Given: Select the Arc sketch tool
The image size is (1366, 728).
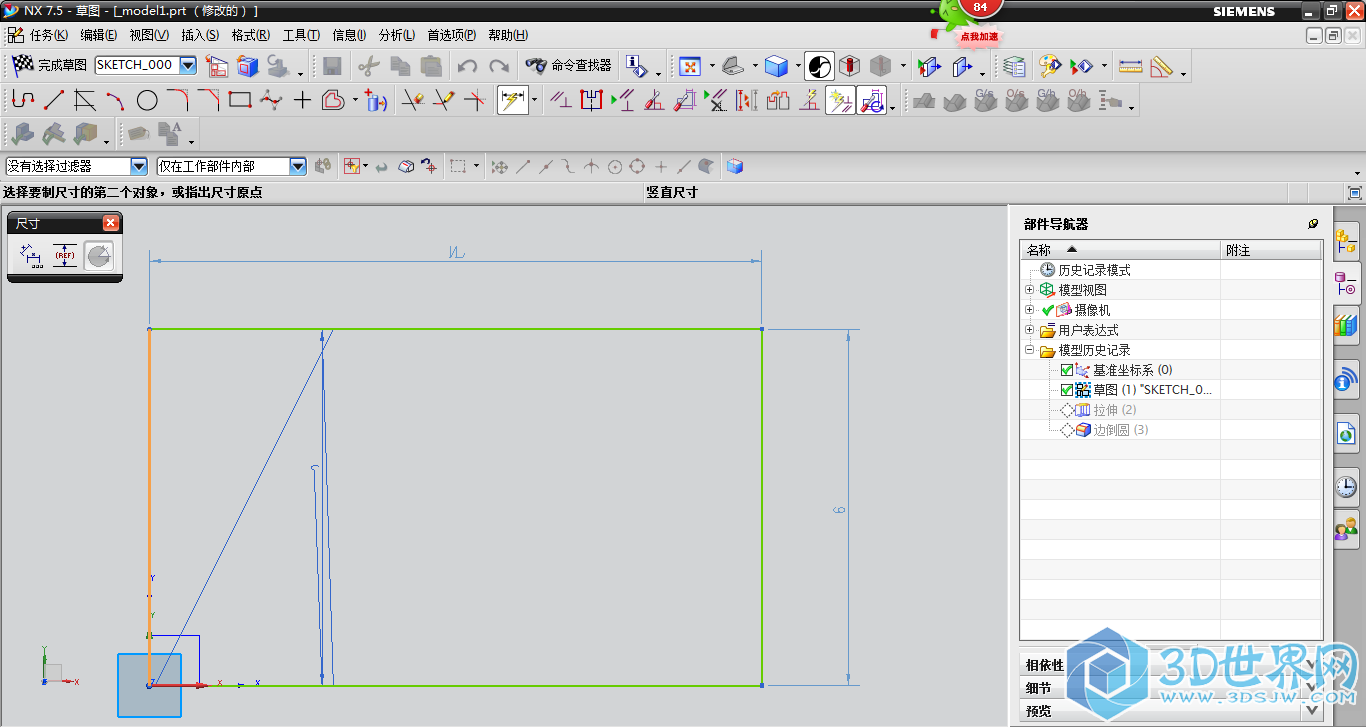Looking at the screenshot, I should [116, 100].
